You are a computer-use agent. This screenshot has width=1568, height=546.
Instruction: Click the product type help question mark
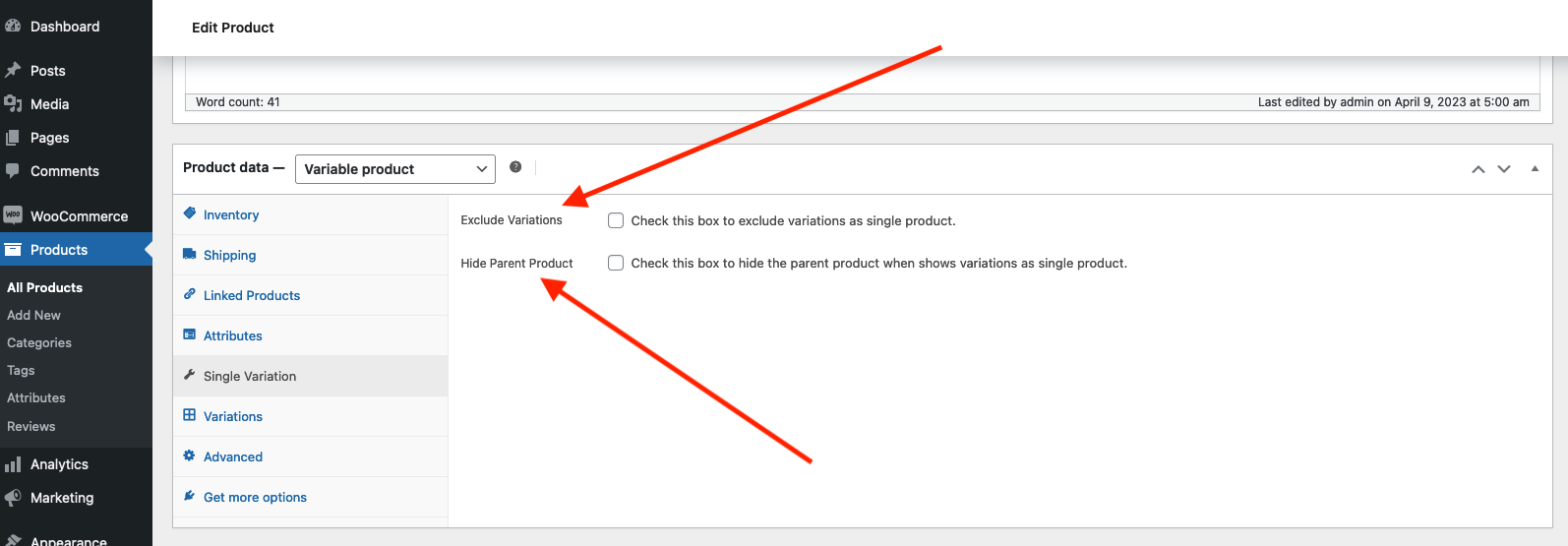[x=515, y=167]
